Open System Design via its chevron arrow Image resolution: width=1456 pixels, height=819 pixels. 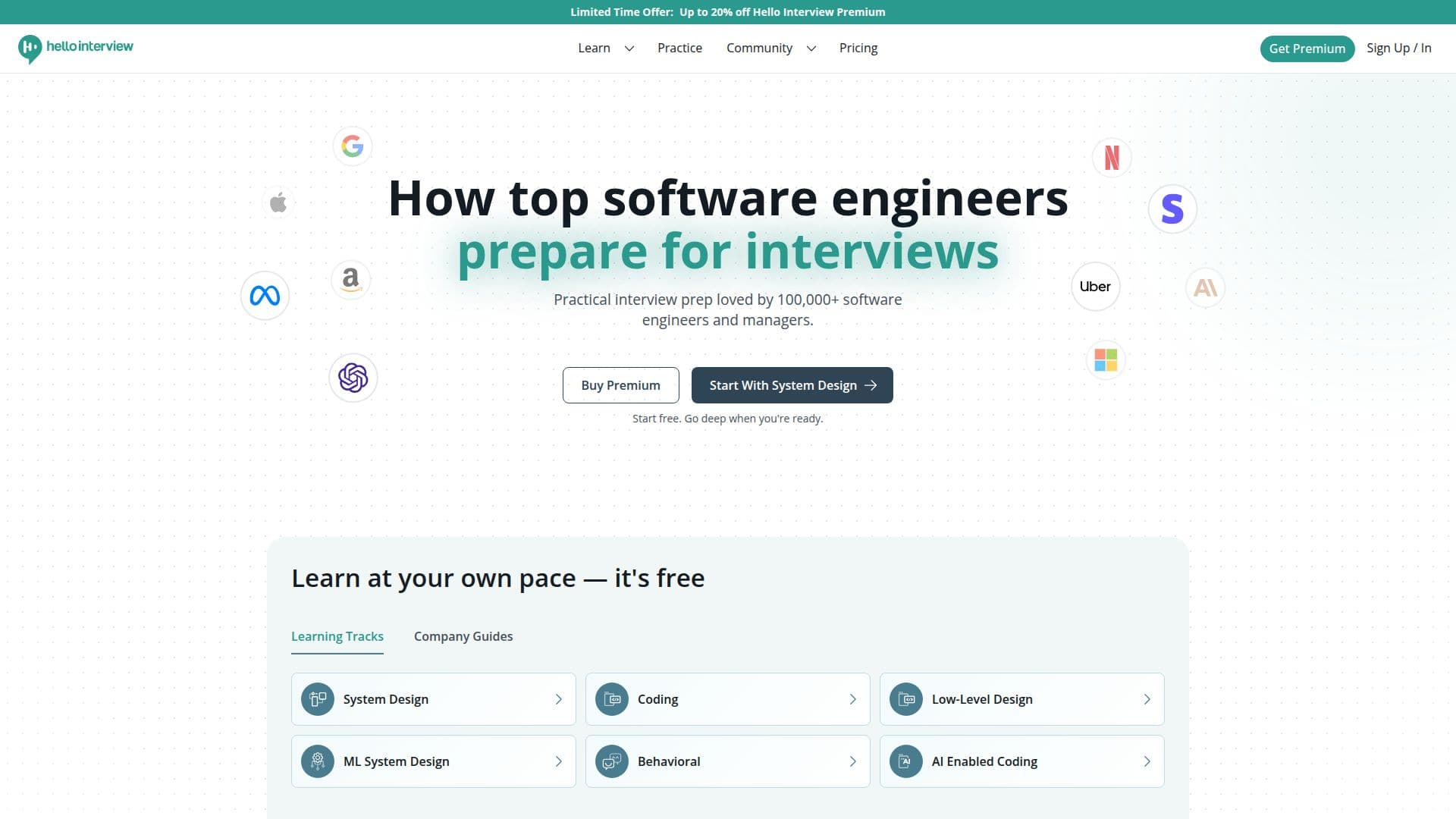point(559,699)
